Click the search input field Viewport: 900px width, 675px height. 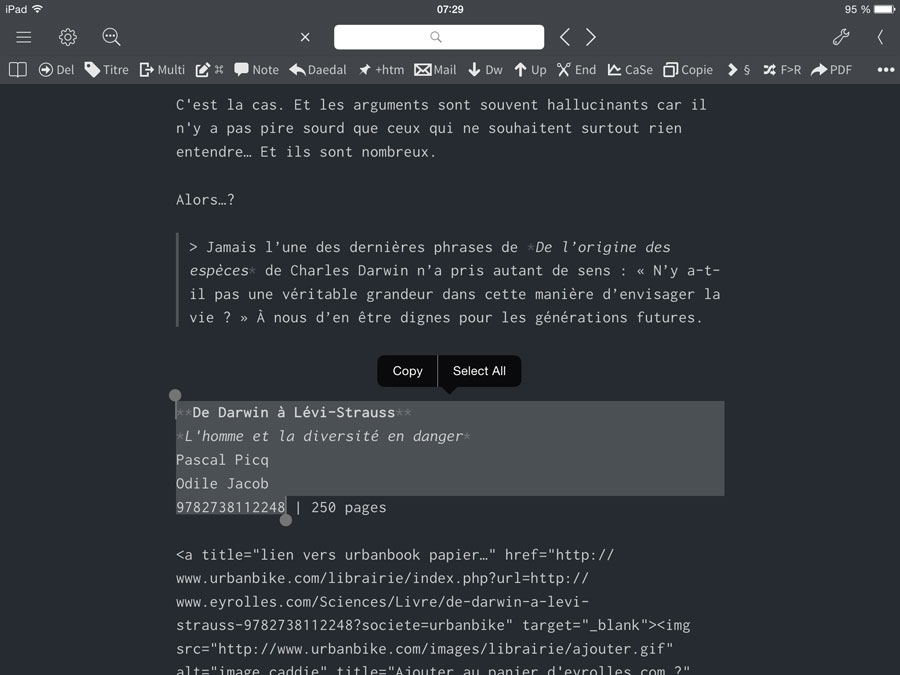(x=439, y=37)
